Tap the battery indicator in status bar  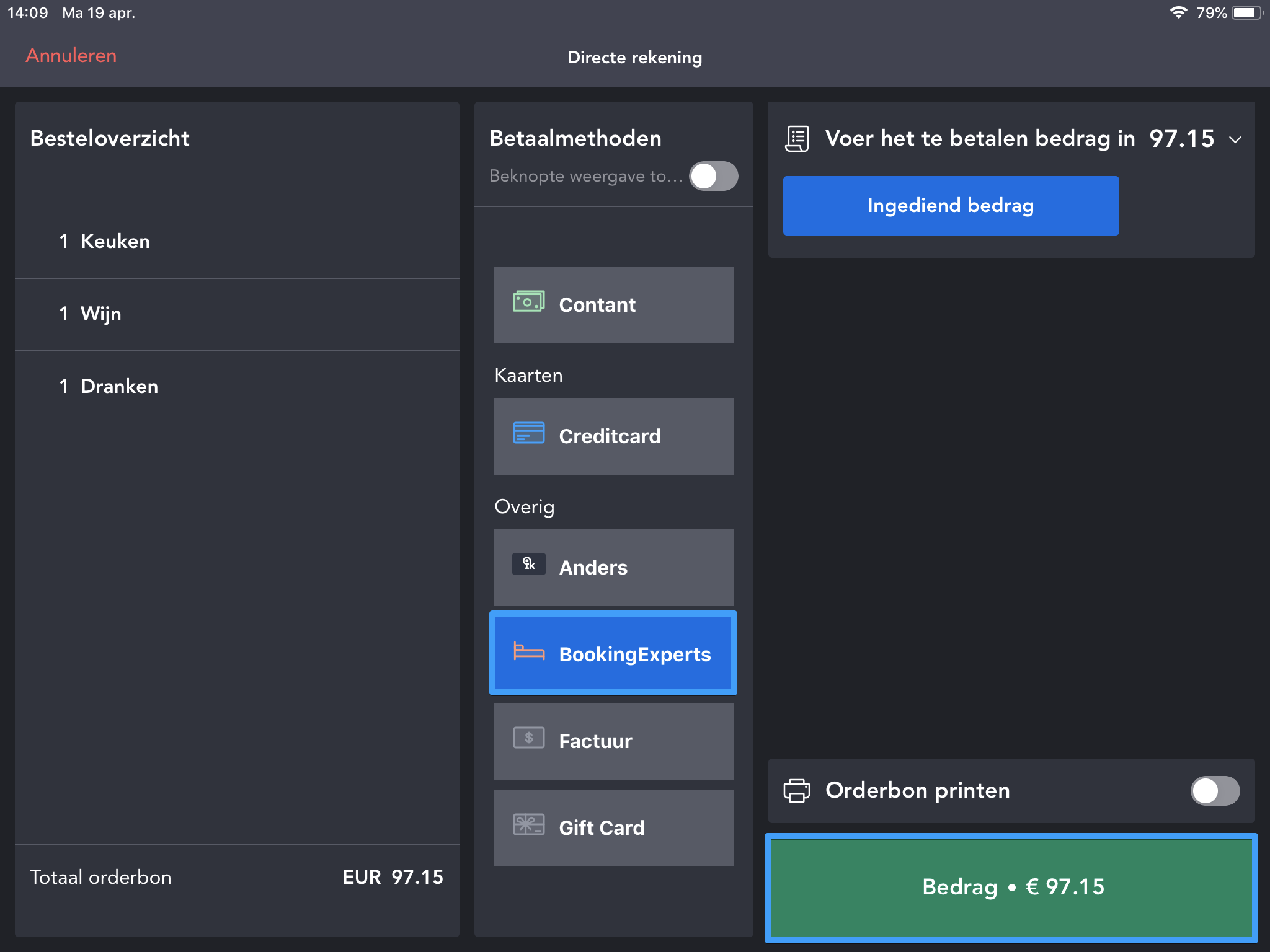(x=1246, y=13)
